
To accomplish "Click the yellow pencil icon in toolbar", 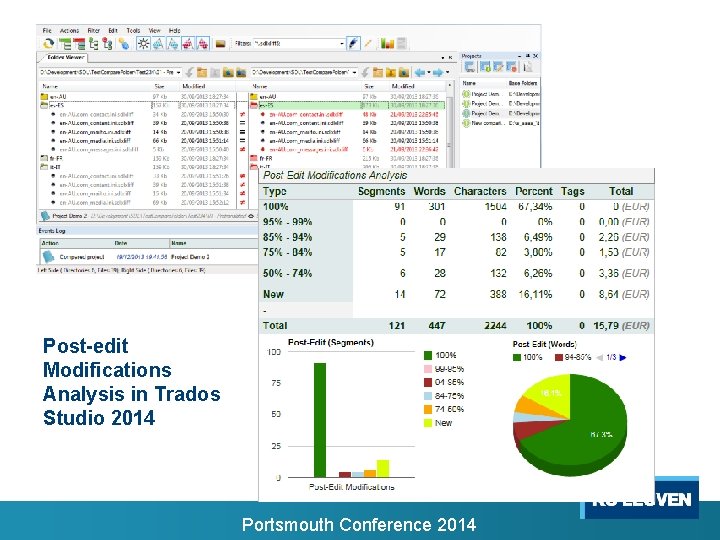I will (x=367, y=44).
